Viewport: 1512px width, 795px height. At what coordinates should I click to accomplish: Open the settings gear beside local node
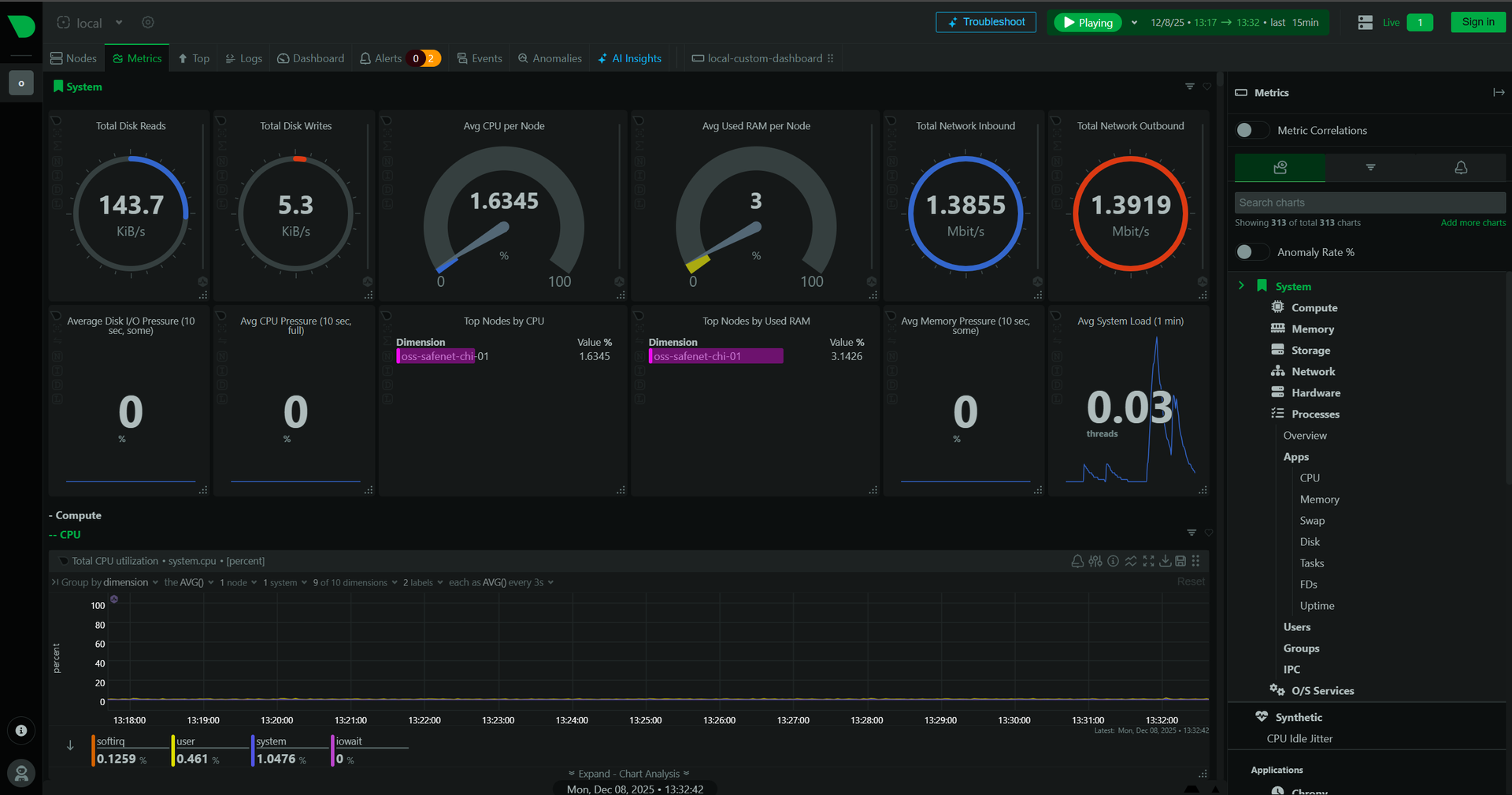click(148, 22)
